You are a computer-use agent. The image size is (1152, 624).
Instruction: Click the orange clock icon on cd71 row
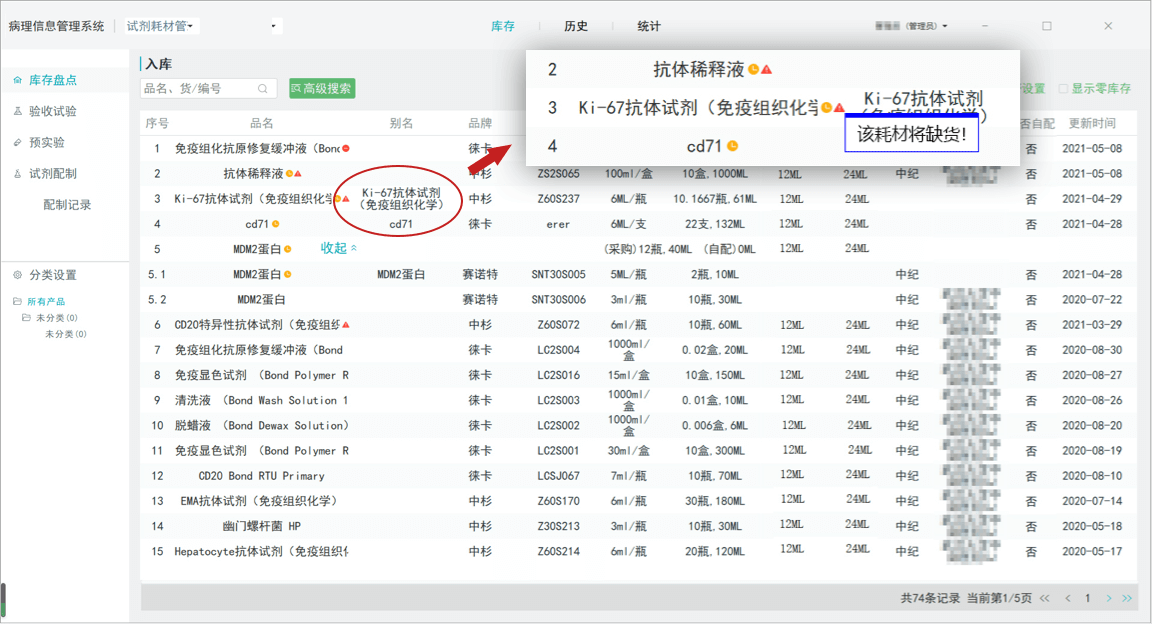275,224
